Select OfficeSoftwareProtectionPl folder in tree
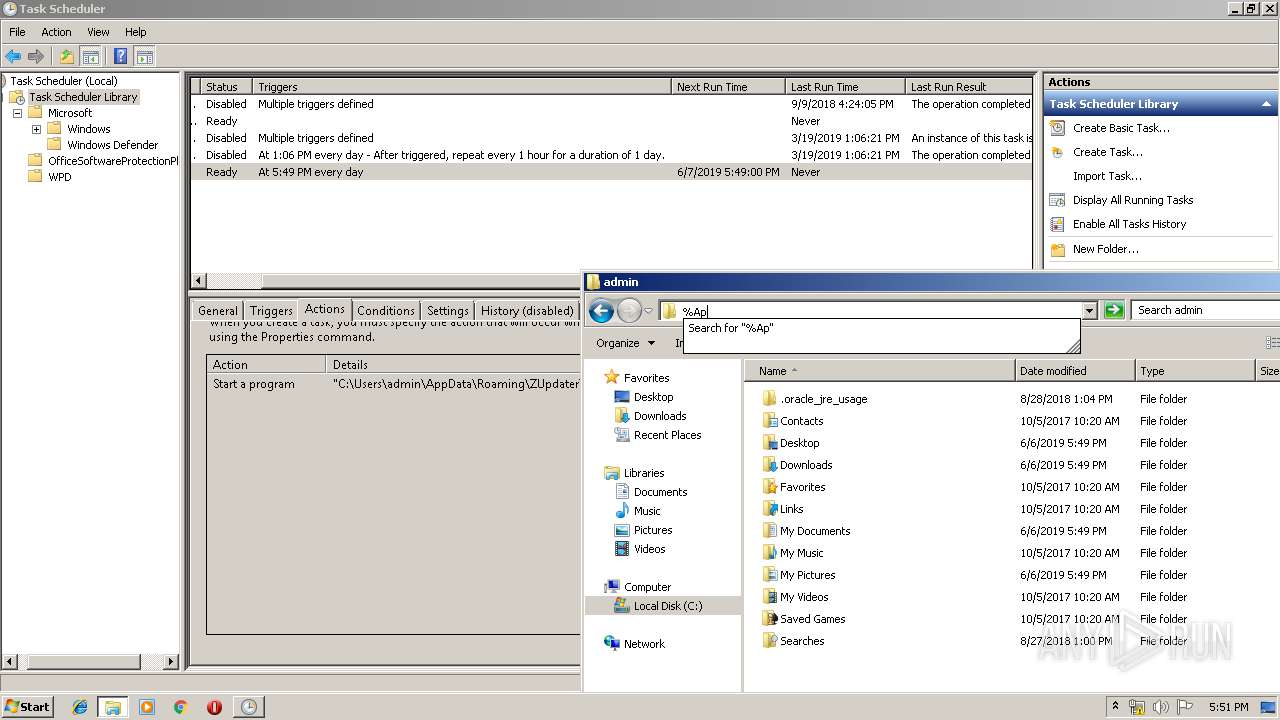This screenshot has height=720, width=1280. (112, 161)
